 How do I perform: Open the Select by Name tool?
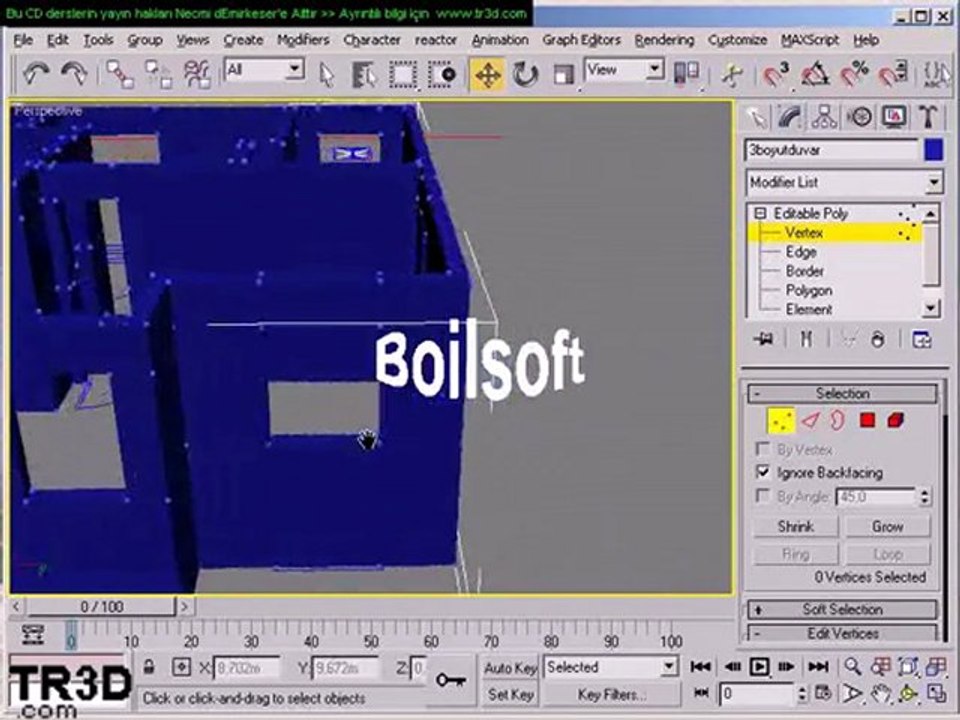click(x=364, y=75)
